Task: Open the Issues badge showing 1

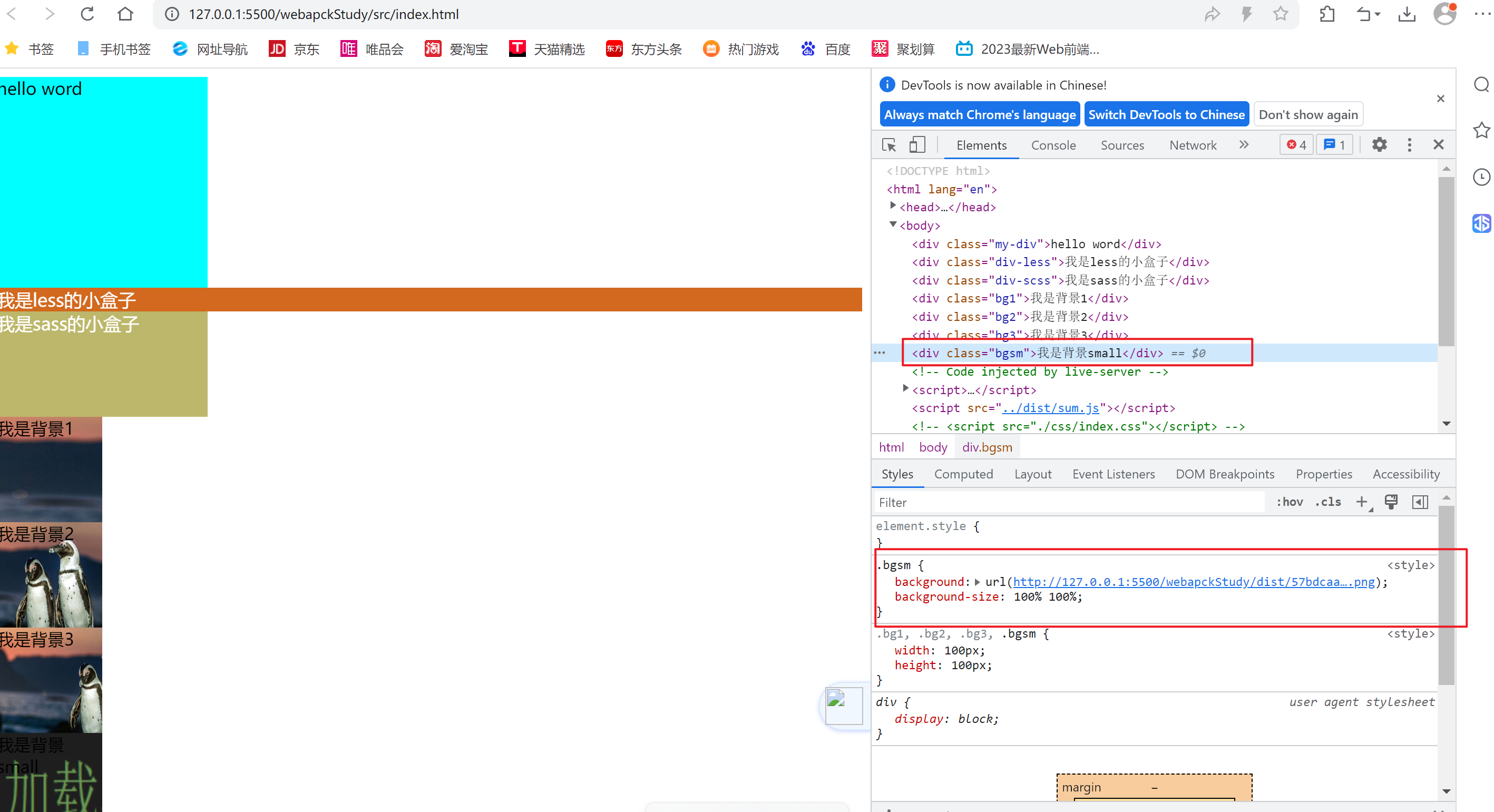Action: 1334,144
